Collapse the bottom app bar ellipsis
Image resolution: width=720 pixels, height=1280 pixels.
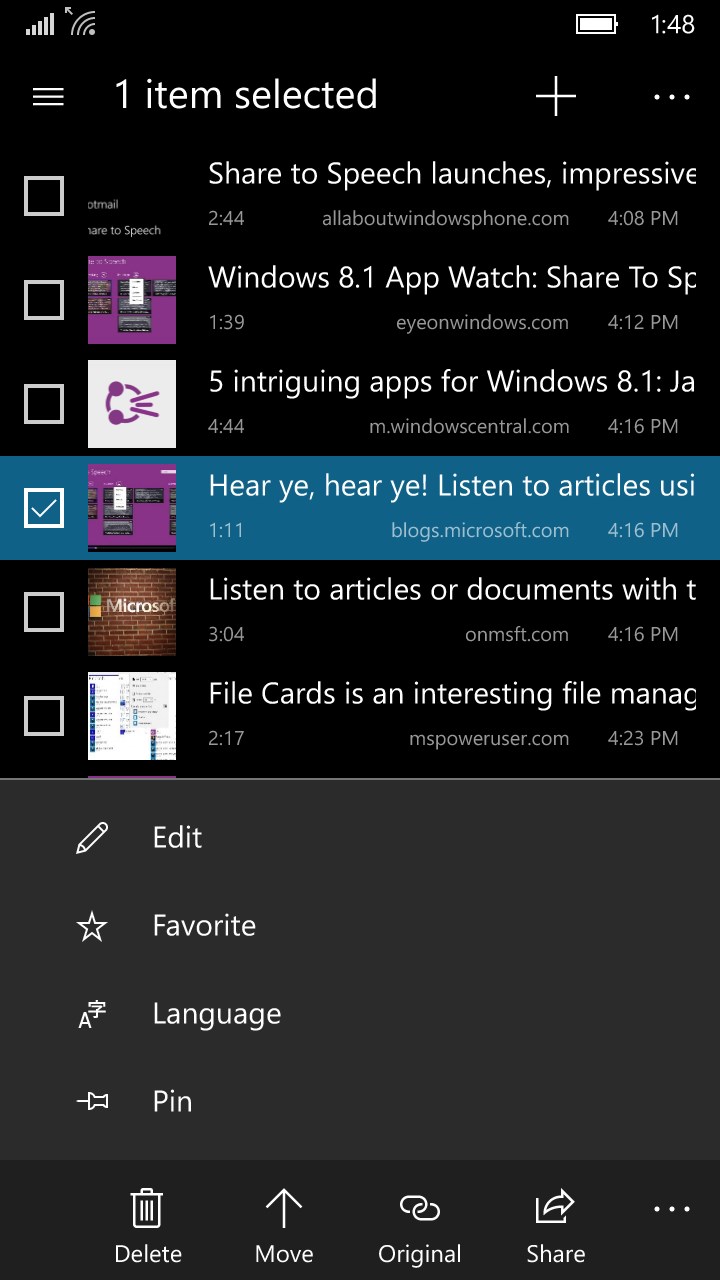click(672, 1209)
